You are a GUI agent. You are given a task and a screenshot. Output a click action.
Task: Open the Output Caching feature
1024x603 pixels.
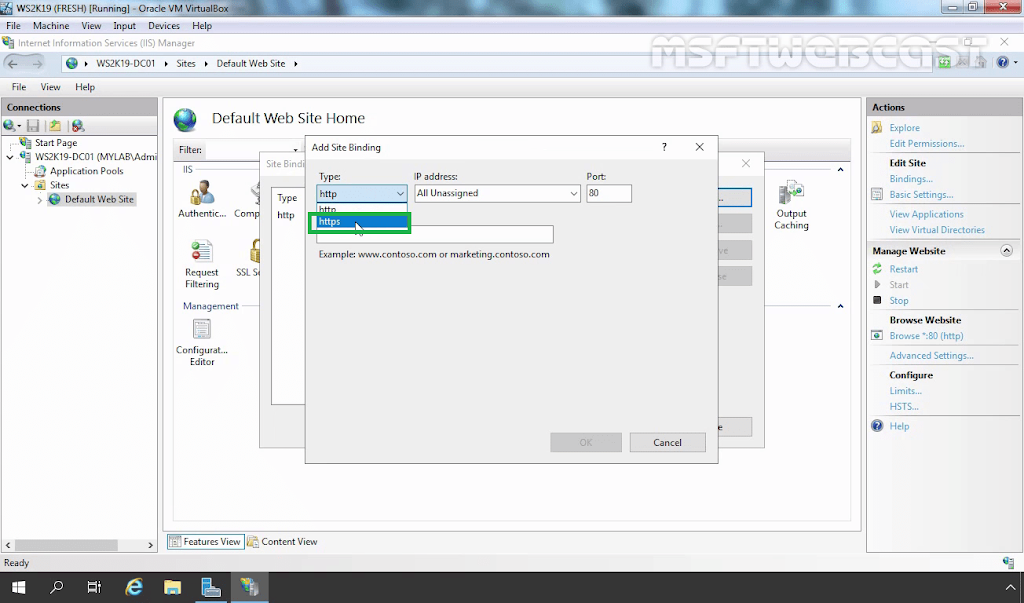tap(792, 206)
